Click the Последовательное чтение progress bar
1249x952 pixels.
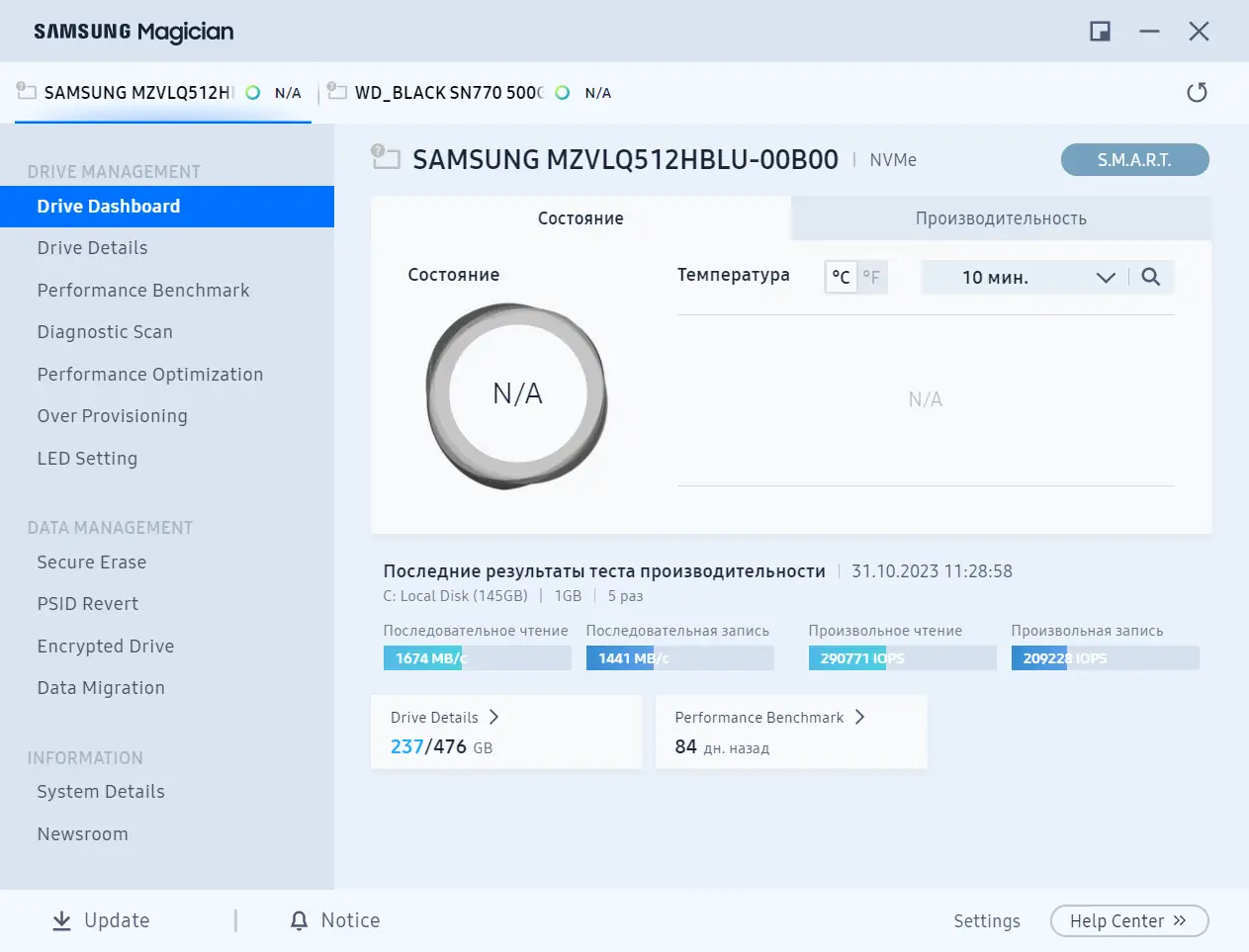point(477,657)
